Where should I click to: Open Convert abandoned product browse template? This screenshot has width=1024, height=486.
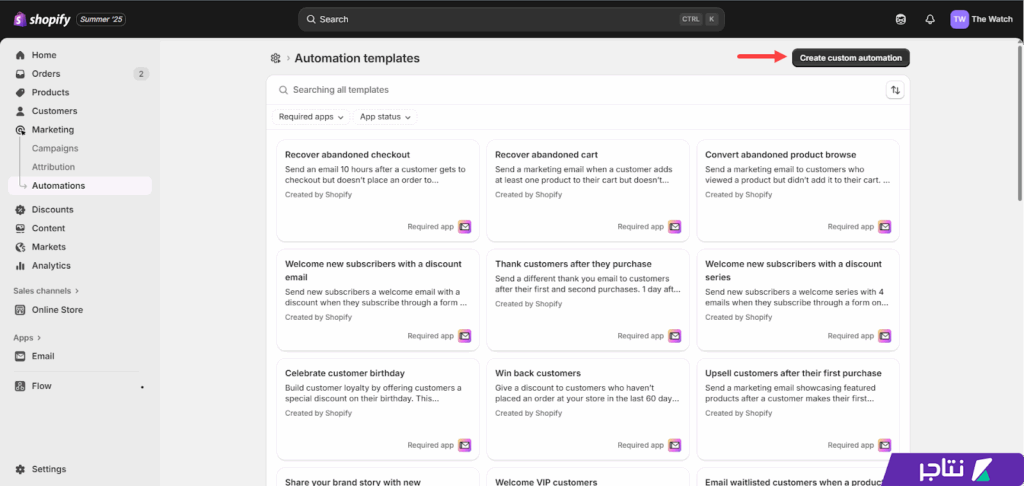798,191
